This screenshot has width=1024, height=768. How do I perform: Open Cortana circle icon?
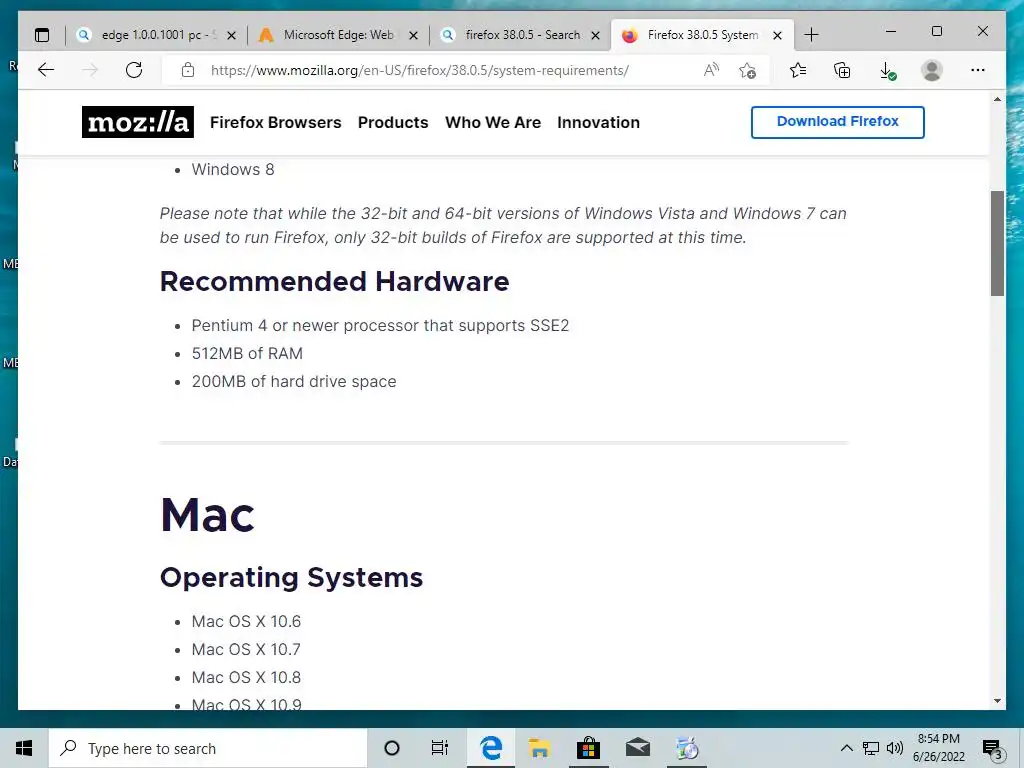tap(392, 748)
